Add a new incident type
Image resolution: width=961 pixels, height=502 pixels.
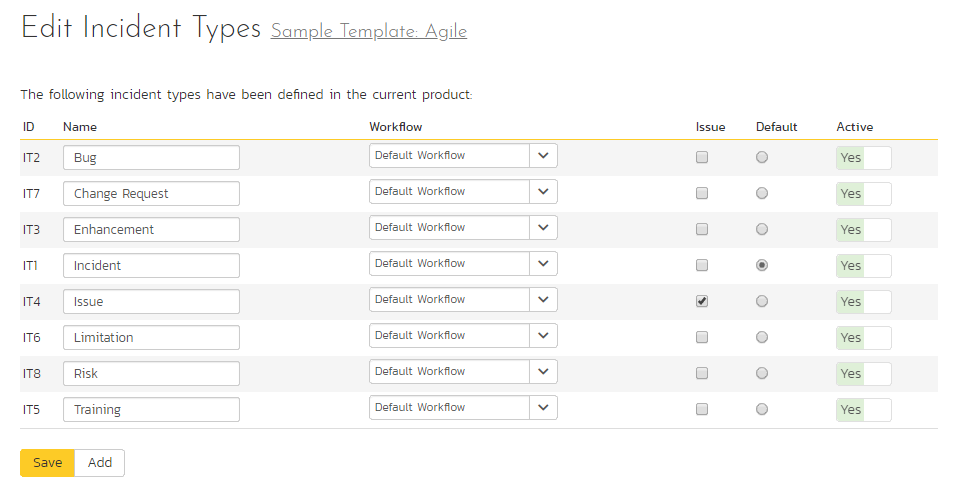click(100, 463)
